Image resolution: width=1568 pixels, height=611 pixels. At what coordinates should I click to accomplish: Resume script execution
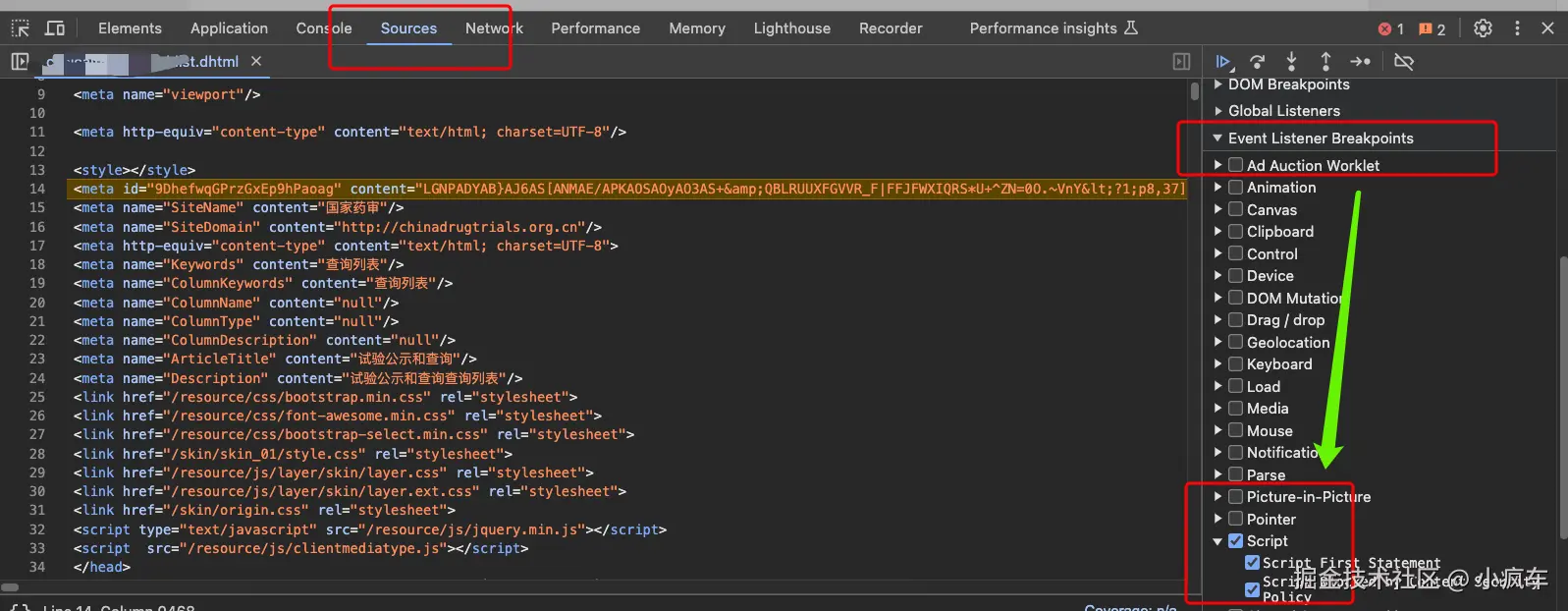1223,62
